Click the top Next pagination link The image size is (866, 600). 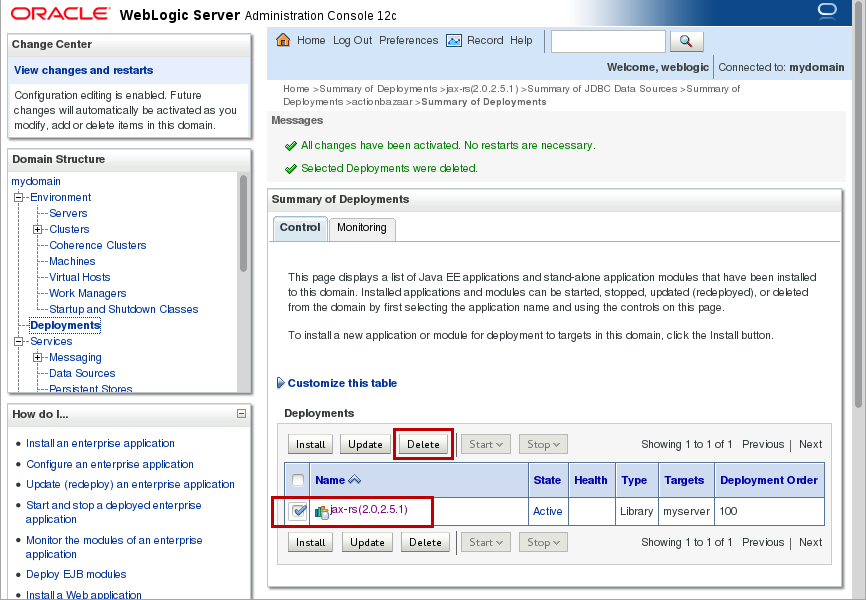(x=810, y=444)
